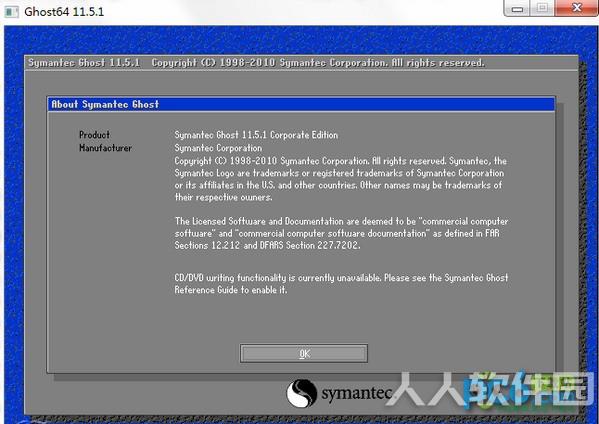Viewport: 599px width, 424px height.
Task: Click 'Reference Guide to enable it.' text
Action: coord(231,290)
